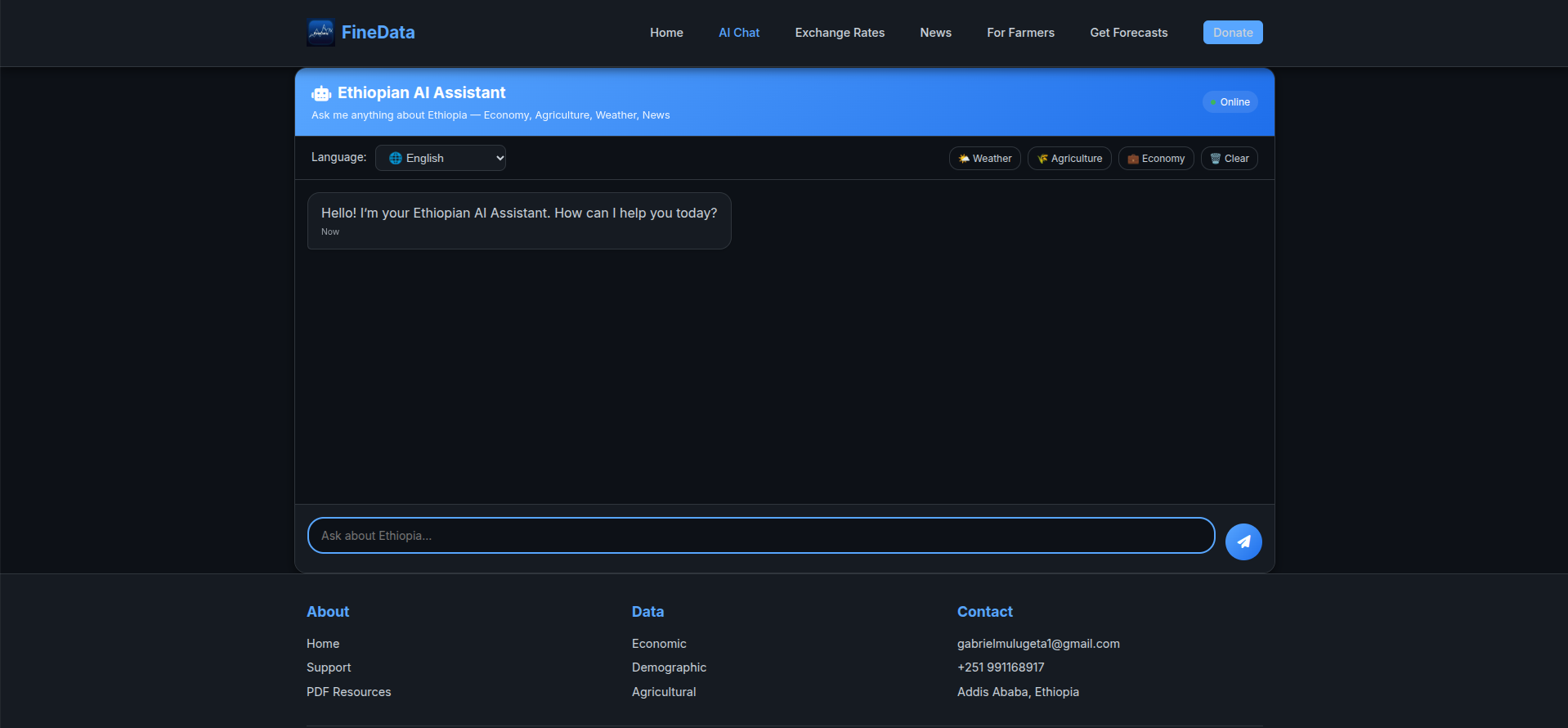Viewport: 1568px width, 728px height.
Task: Click the Donate button
Action: pos(1233,33)
